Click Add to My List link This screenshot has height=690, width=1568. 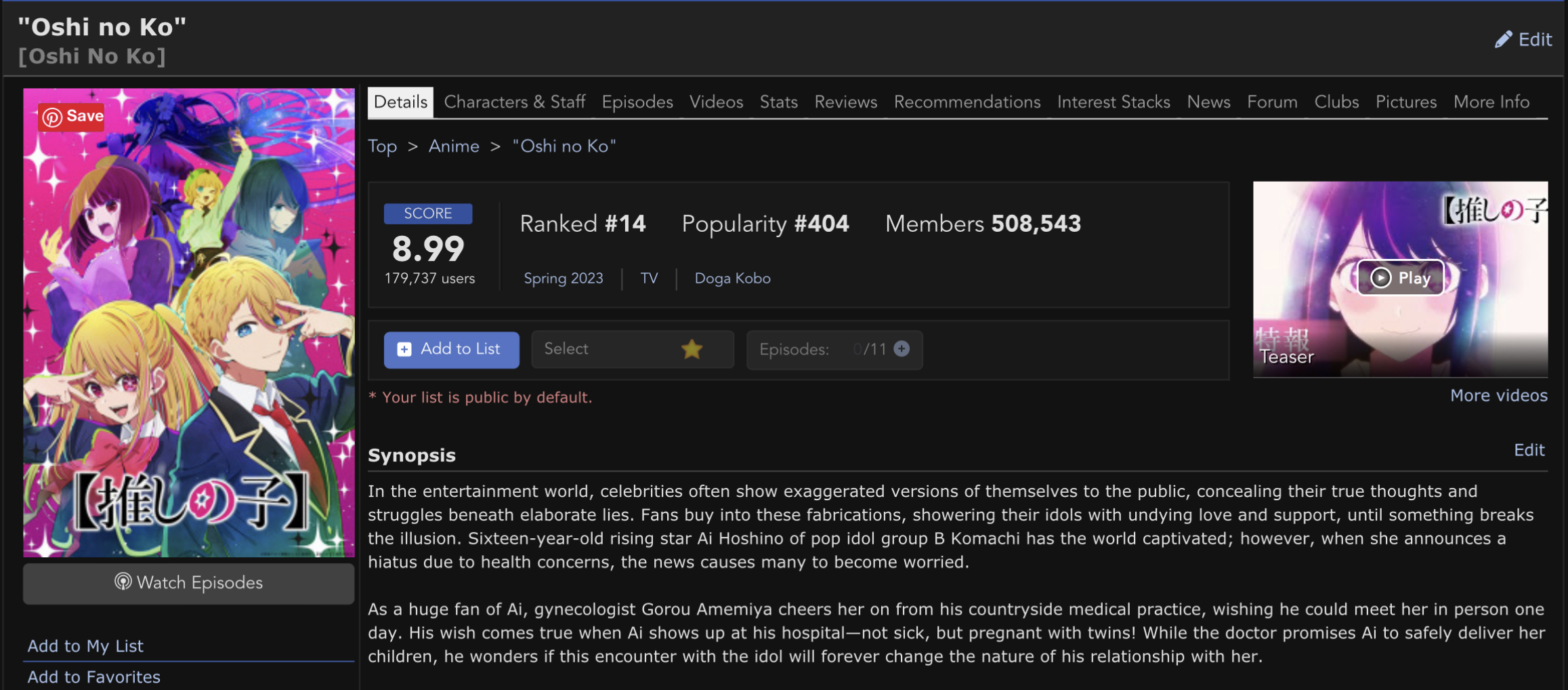point(85,646)
